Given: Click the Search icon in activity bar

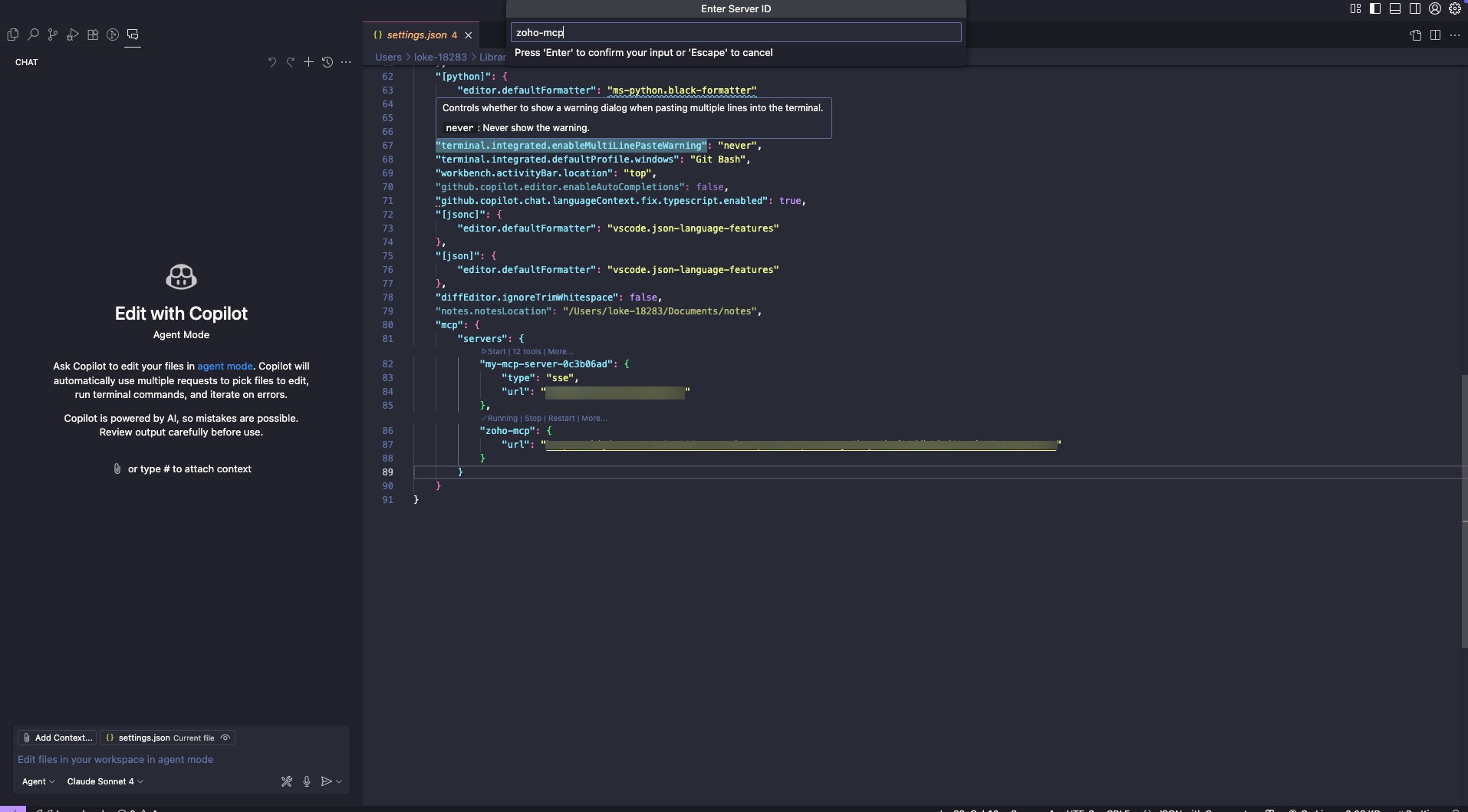Looking at the screenshot, I should [33, 35].
